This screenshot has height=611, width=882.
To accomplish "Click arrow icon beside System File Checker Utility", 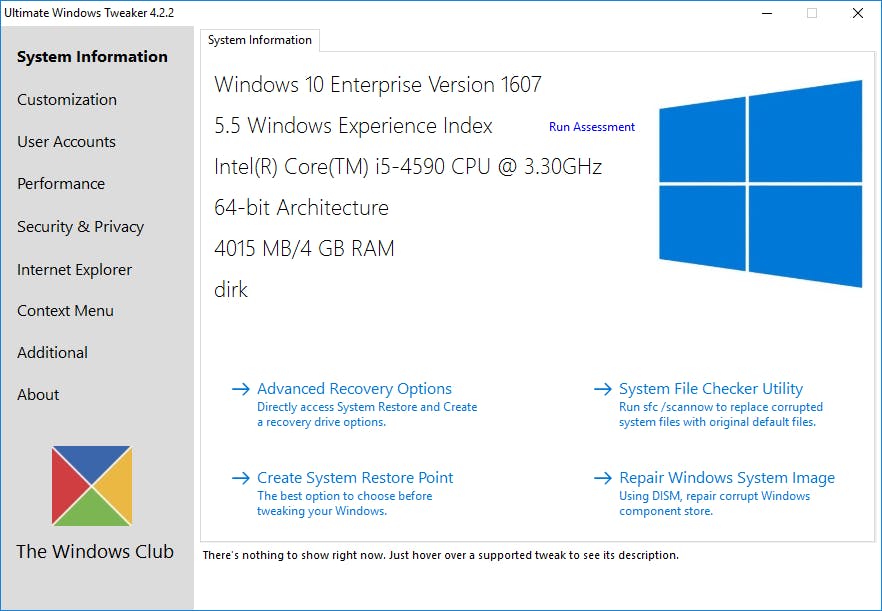I will point(602,390).
